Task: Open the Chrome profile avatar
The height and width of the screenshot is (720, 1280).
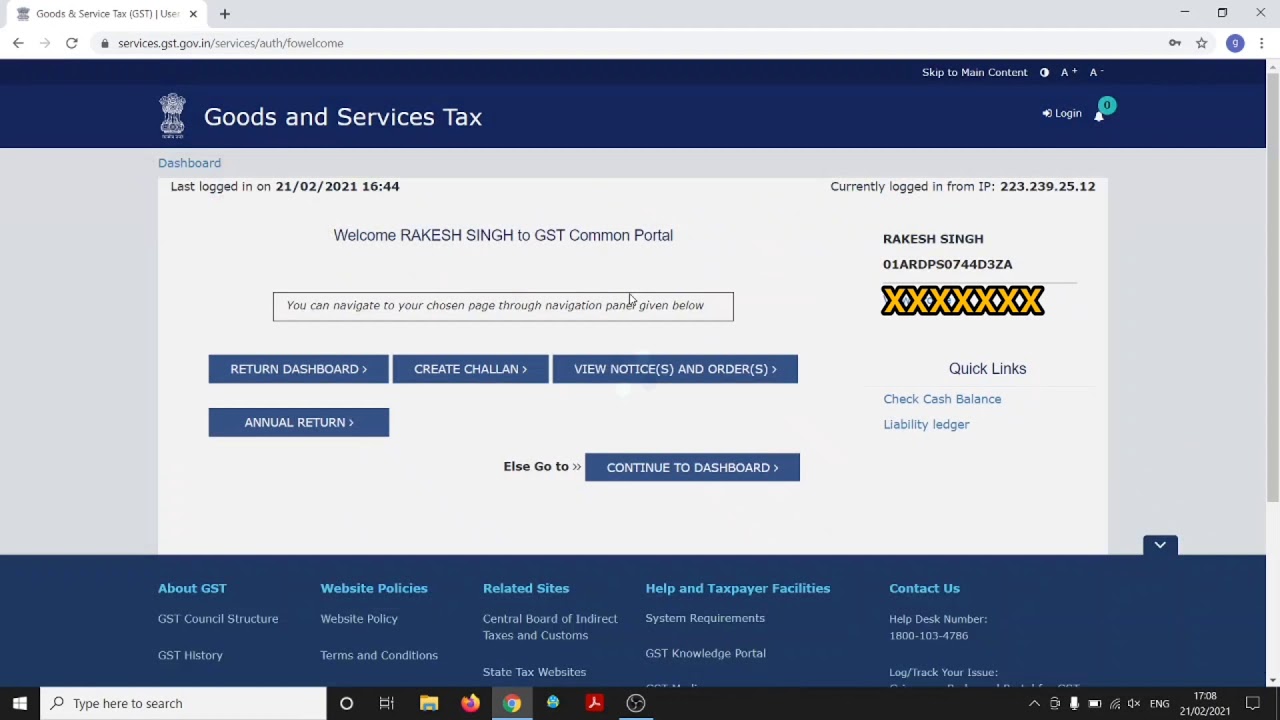Action: point(1235,43)
